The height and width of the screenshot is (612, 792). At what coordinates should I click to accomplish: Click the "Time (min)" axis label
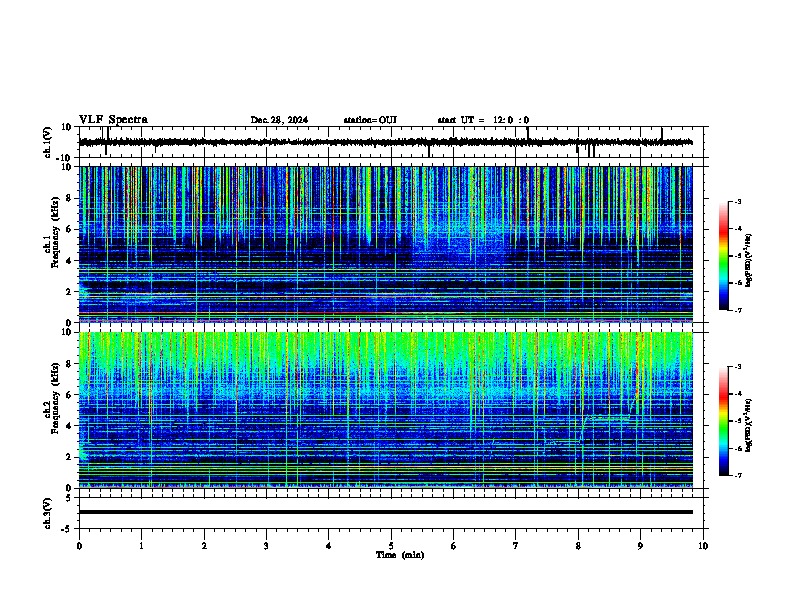coord(400,555)
